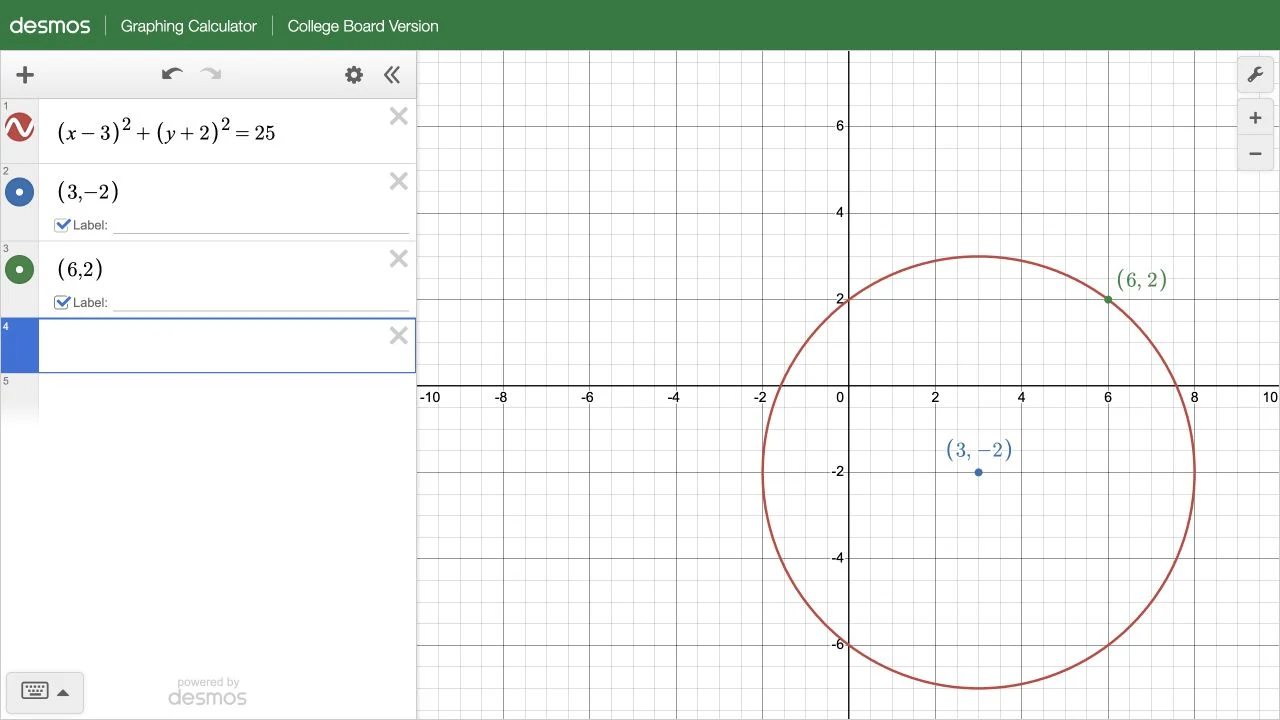The height and width of the screenshot is (720, 1280).
Task: Zoom out of the graph
Action: click(x=1255, y=154)
